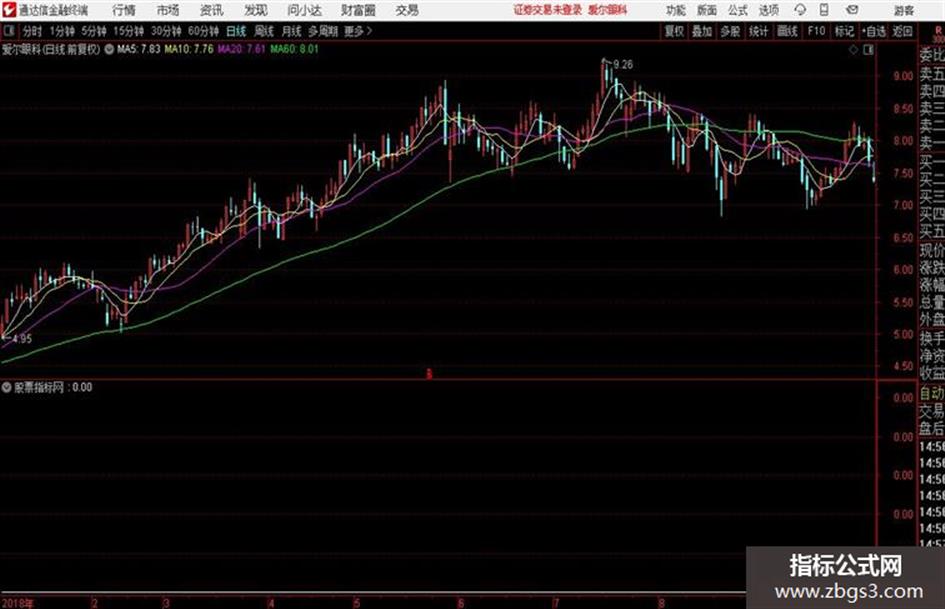The height and width of the screenshot is (609, 945).
Task: Click the diamond icon at chart top right
Action: click(x=853, y=50)
